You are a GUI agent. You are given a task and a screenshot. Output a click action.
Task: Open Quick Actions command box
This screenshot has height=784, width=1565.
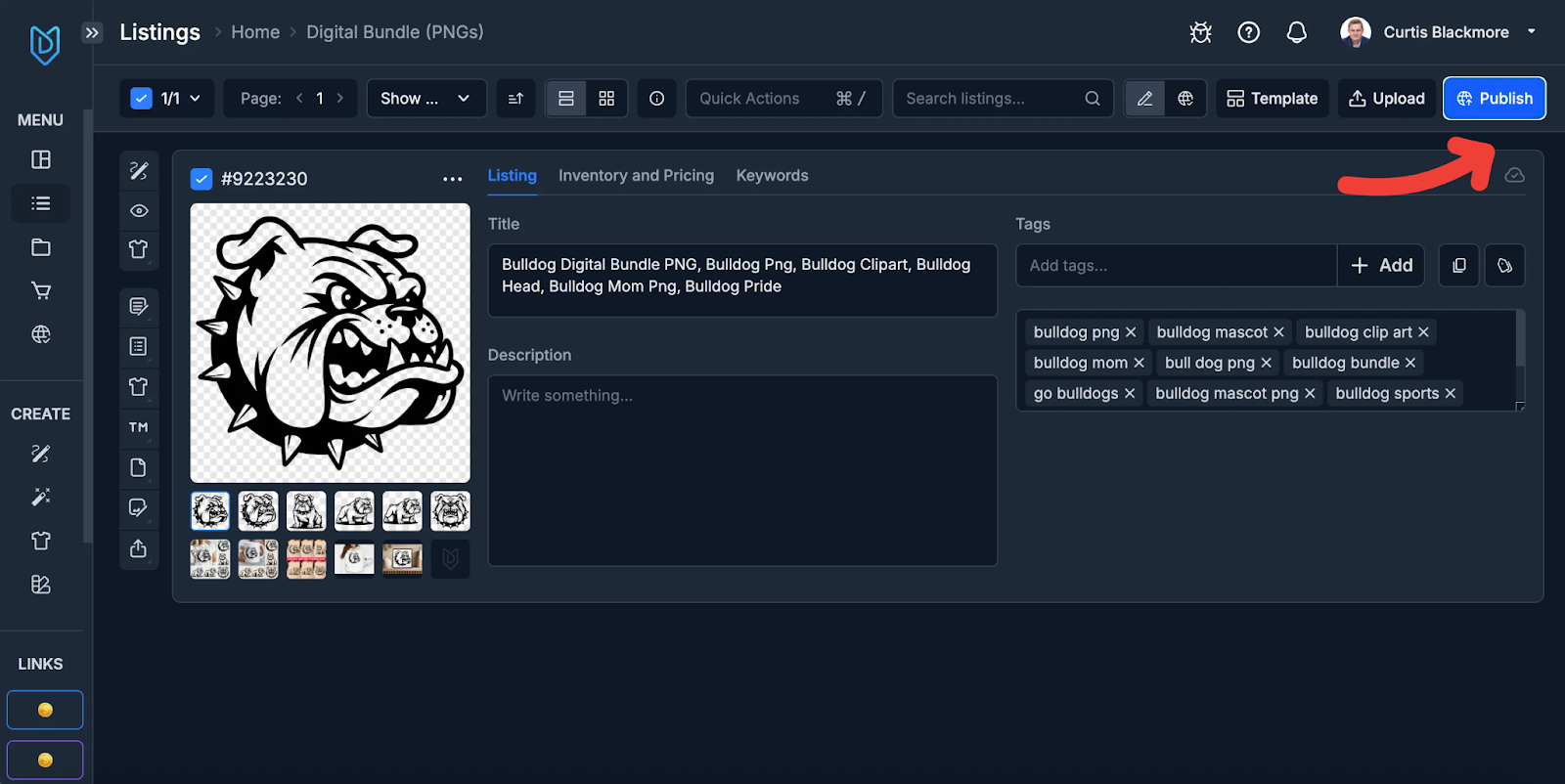tap(784, 98)
